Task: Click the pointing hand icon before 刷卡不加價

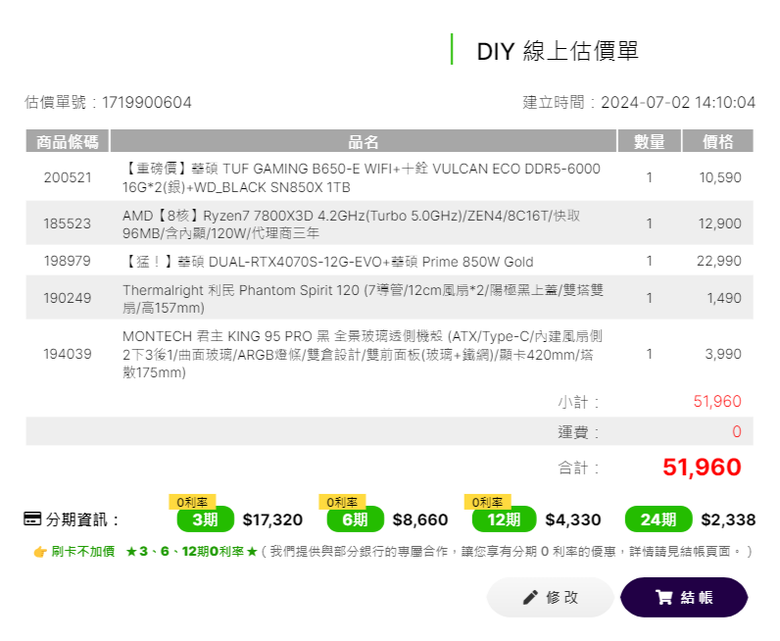Action: [x=40, y=551]
